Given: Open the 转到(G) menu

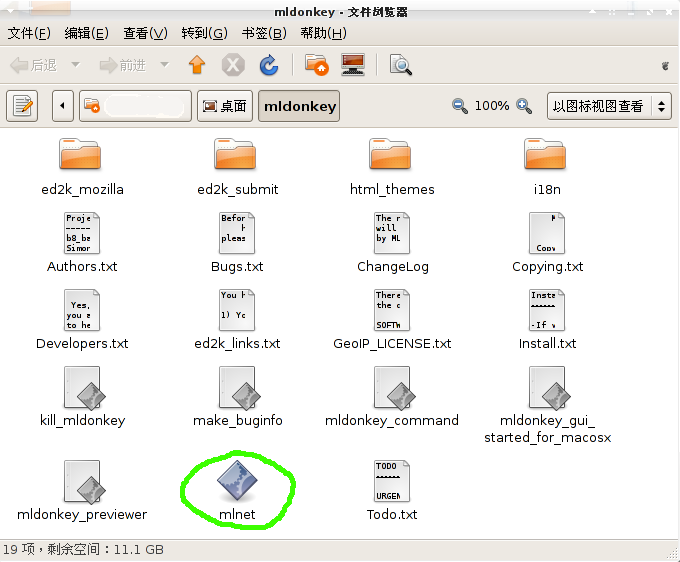Looking at the screenshot, I should 204,33.
